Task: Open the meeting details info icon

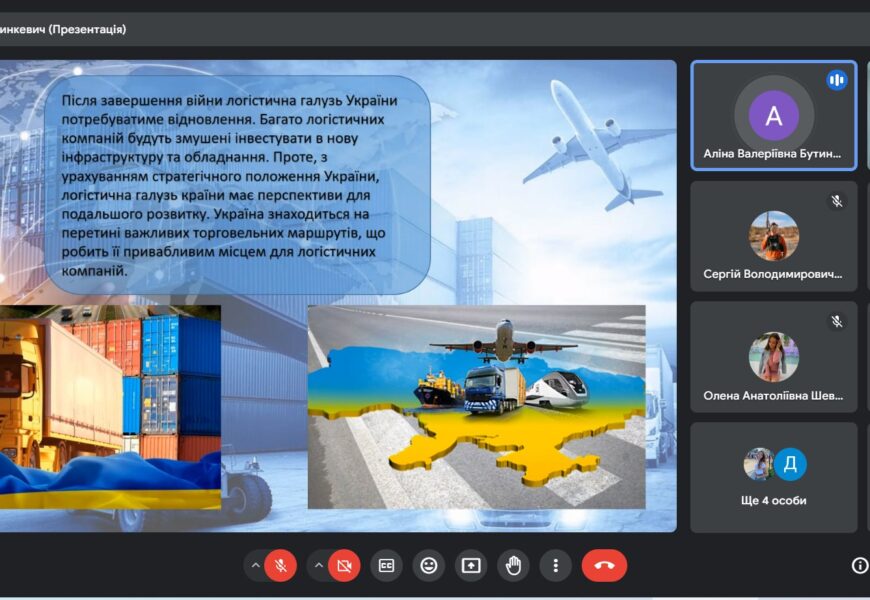Action: 859,566
